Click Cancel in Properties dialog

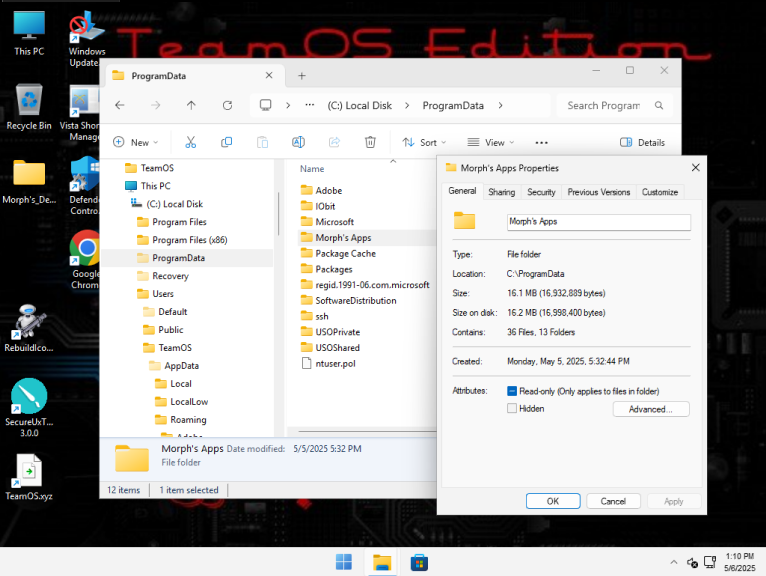click(x=613, y=501)
